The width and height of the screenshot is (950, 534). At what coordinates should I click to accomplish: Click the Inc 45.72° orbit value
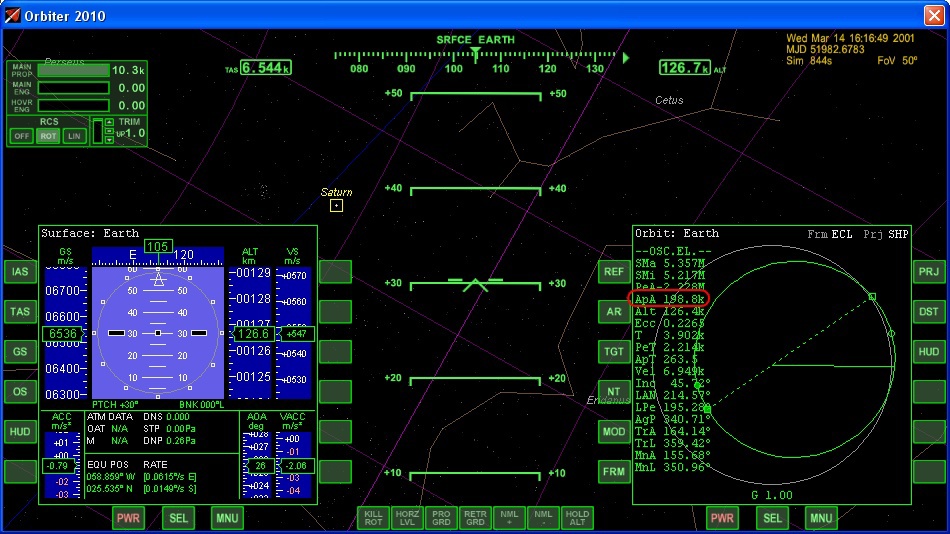pos(672,383)
